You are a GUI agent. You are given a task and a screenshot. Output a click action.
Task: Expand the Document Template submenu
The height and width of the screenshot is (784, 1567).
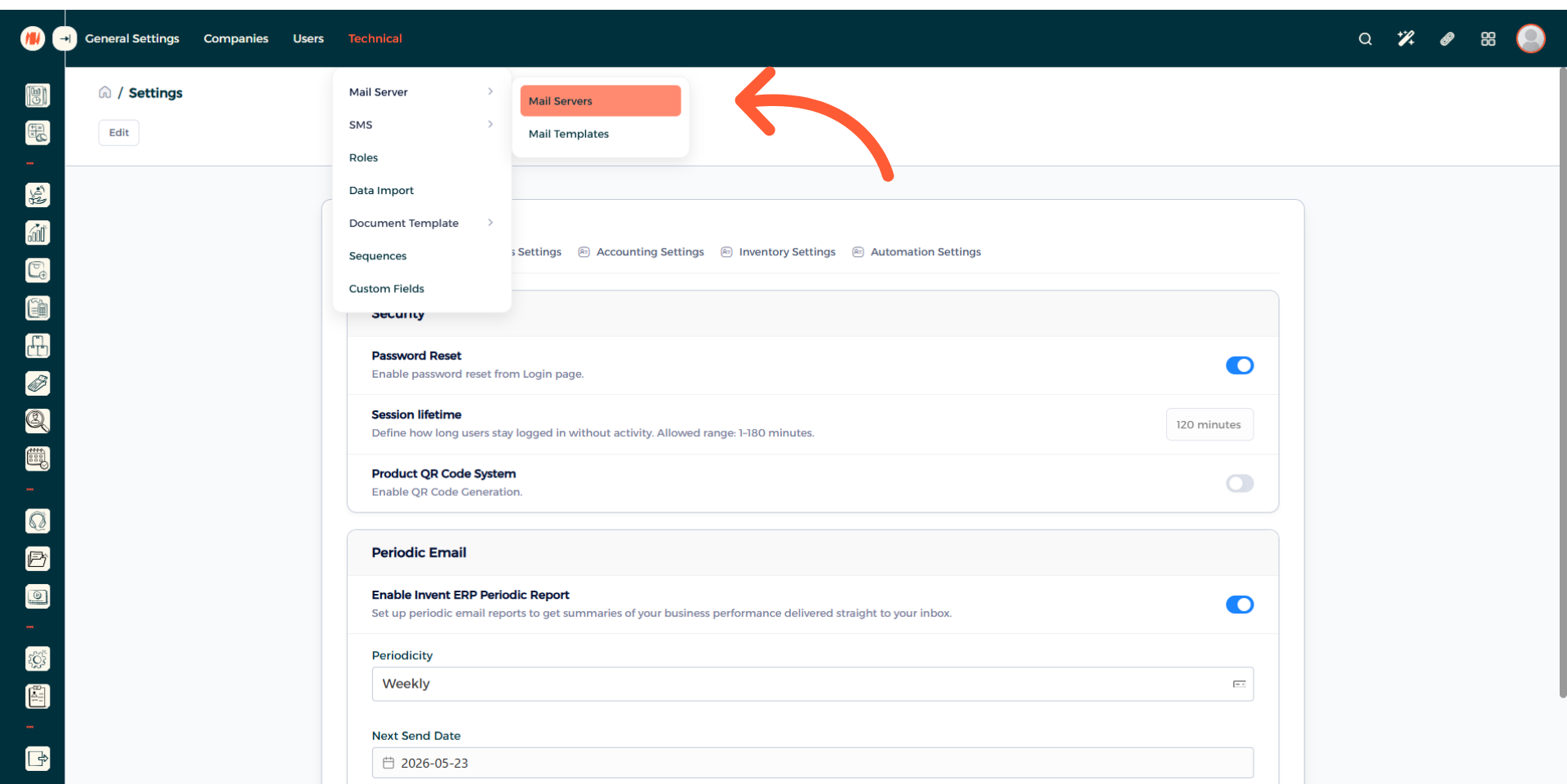(x=422, y=223)
